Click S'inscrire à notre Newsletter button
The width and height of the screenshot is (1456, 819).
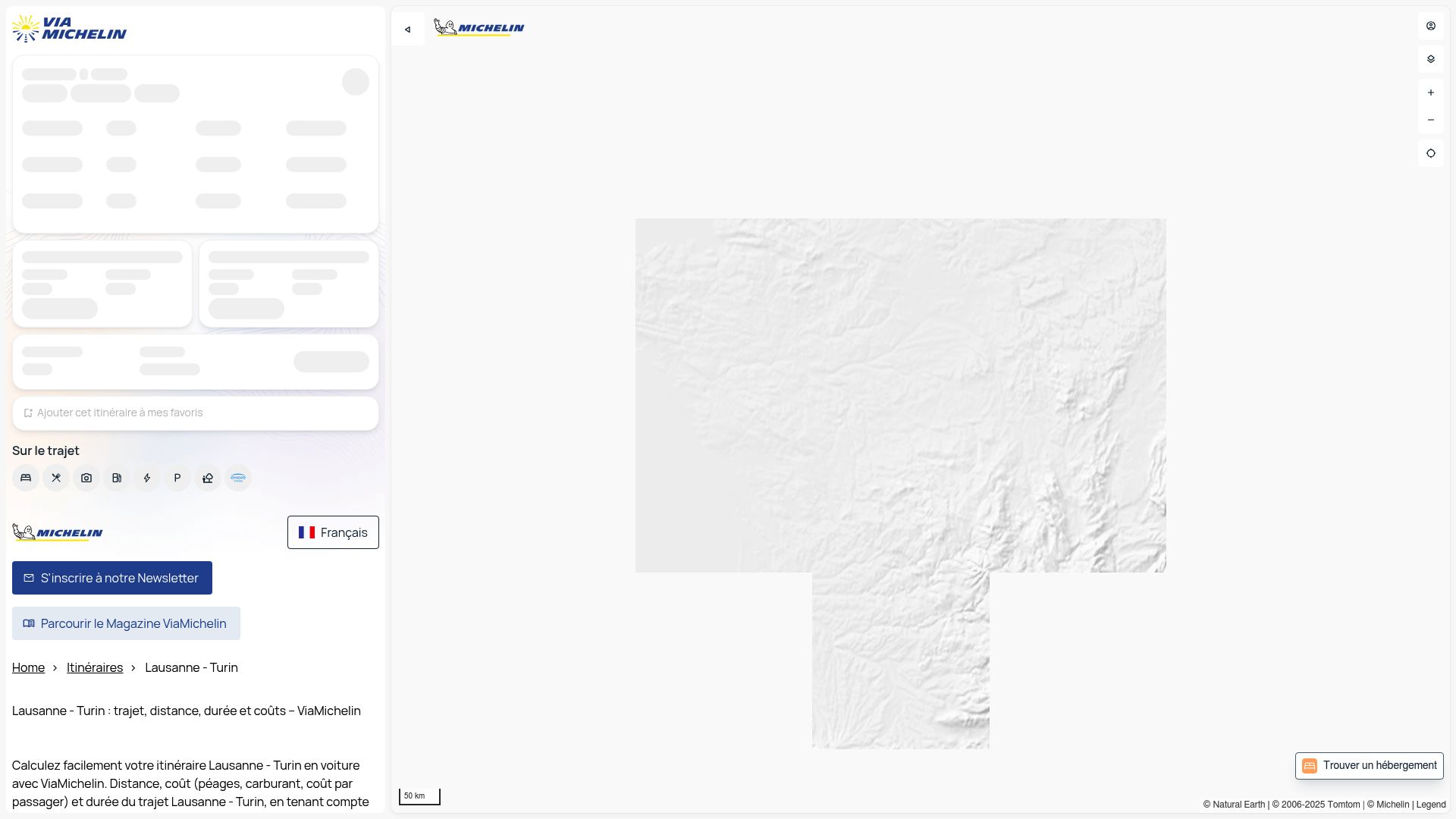tap(112, 578)
